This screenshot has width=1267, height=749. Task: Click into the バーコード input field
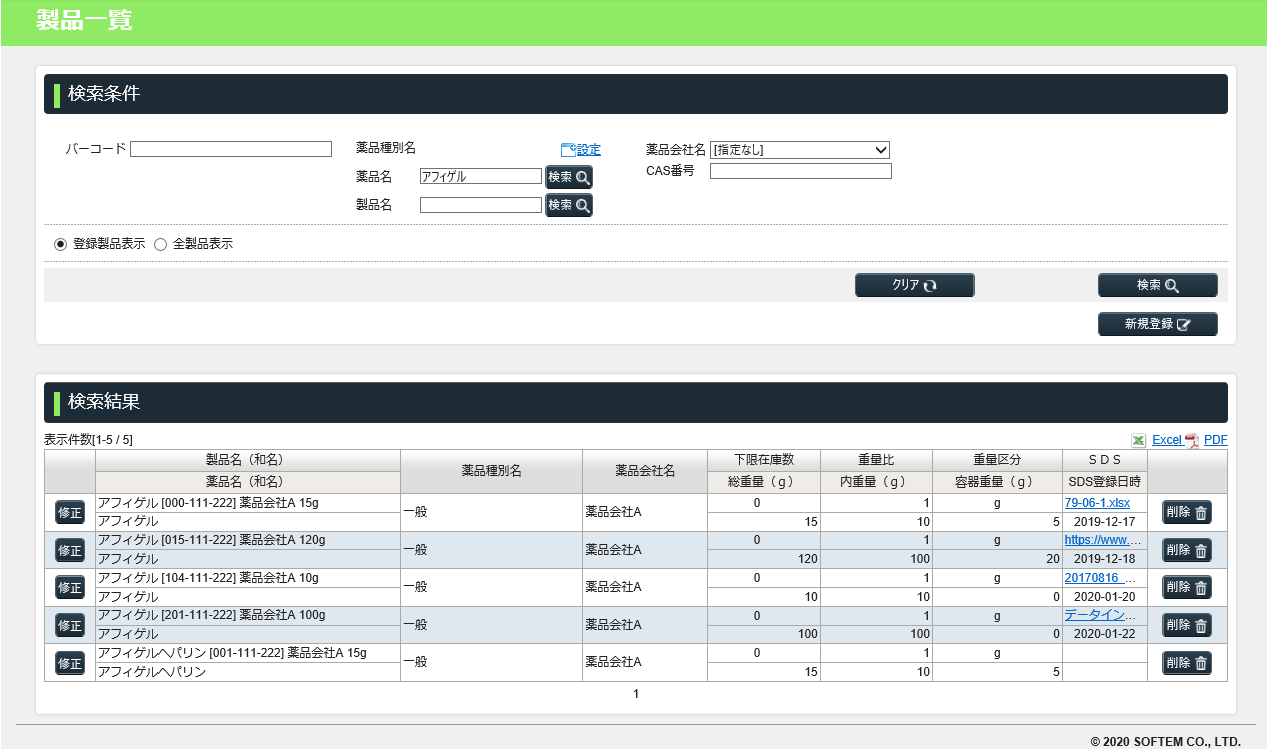[230, 149]
